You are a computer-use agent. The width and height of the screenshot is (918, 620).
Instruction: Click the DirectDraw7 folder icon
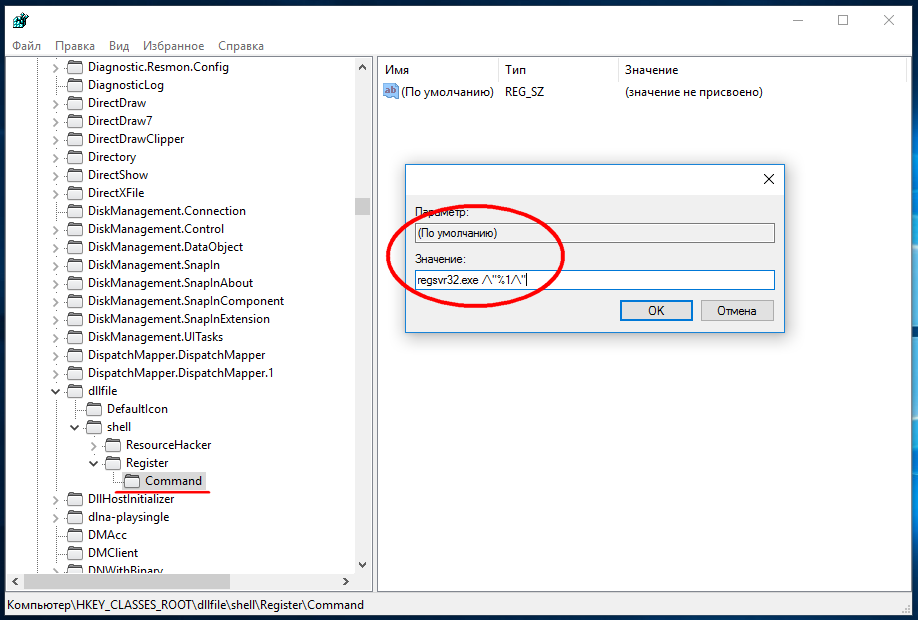point(75,121)
